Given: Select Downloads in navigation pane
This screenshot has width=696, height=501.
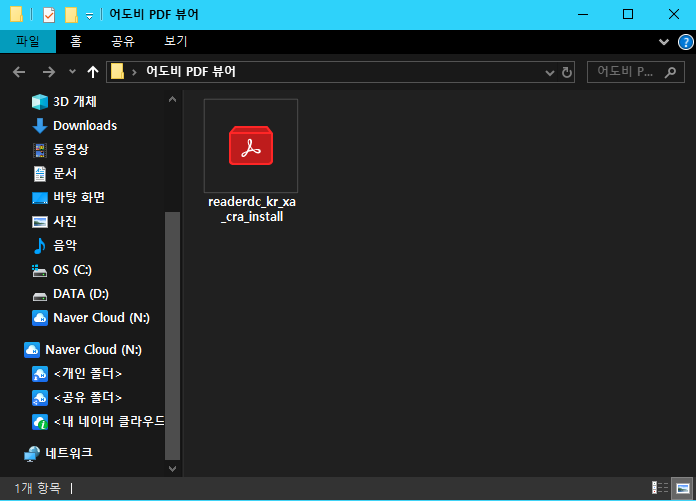Looking at the screenshot, I should [x=85, y=126].
